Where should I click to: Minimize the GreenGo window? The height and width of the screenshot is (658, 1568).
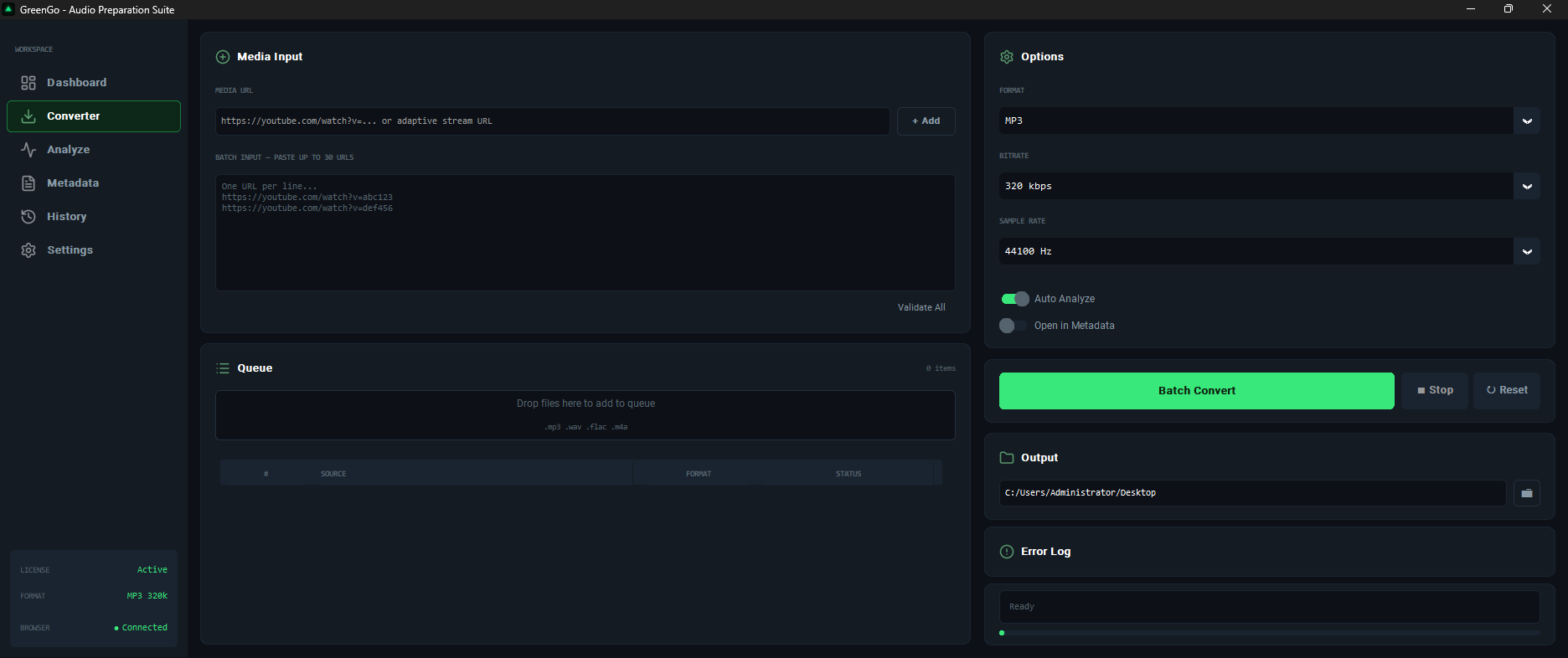pos(1471,9)
